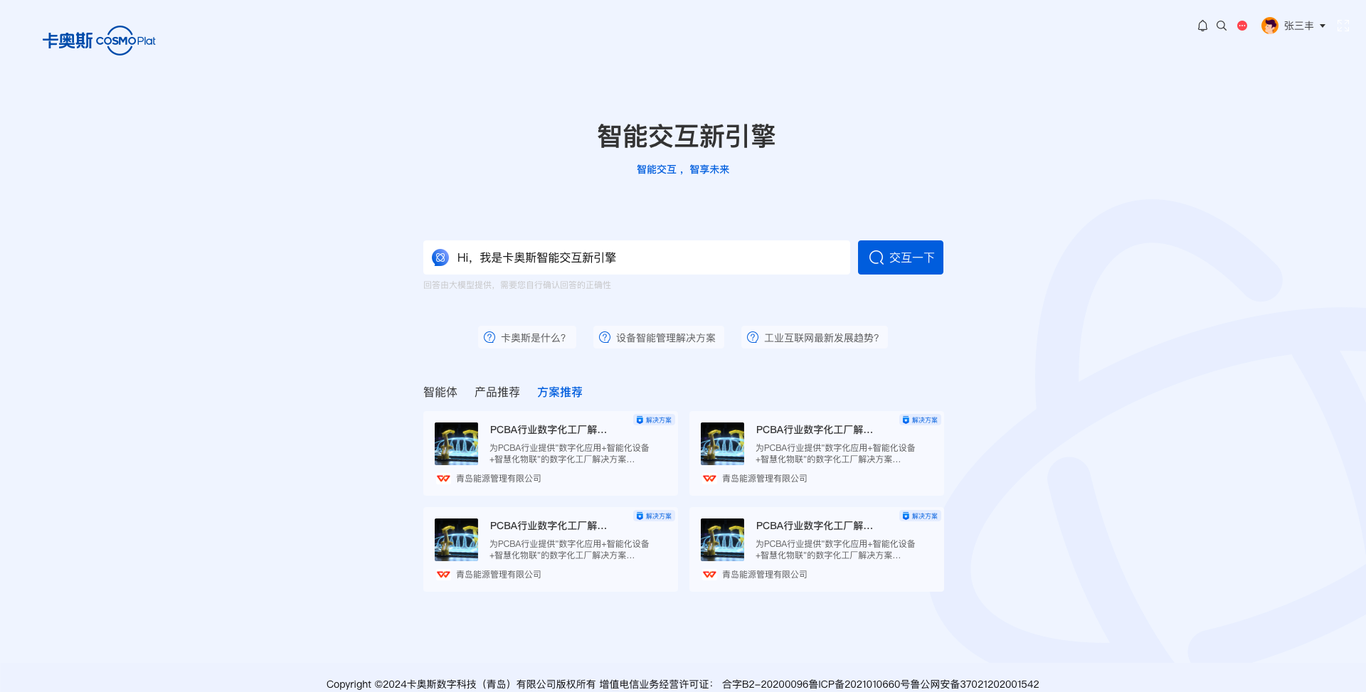Screen dimensions: 1366x692
Task: Click the engine icon inside the search box
Action: [440, 258]
